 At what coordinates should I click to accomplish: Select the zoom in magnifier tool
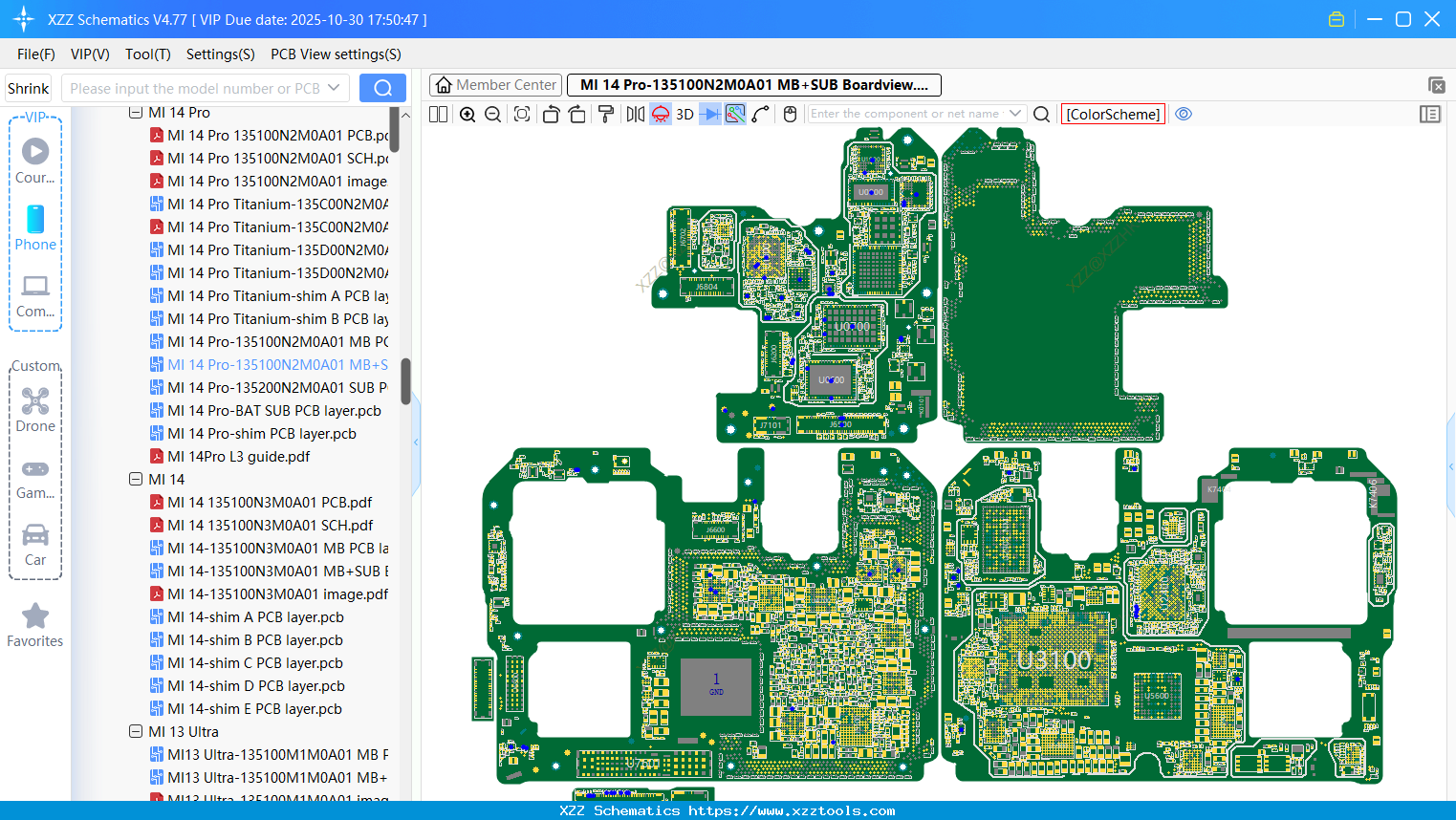coord(467,114)
